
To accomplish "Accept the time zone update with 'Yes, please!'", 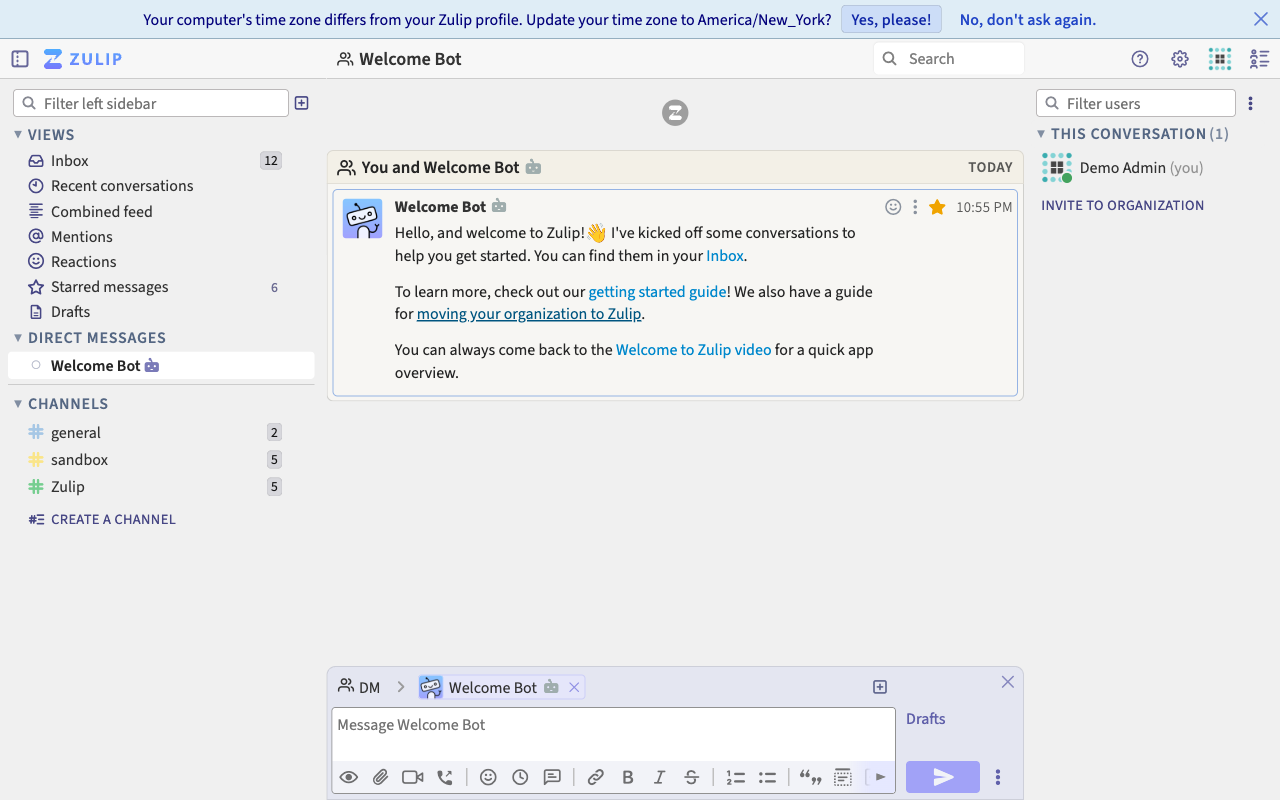I will point(891,19).
